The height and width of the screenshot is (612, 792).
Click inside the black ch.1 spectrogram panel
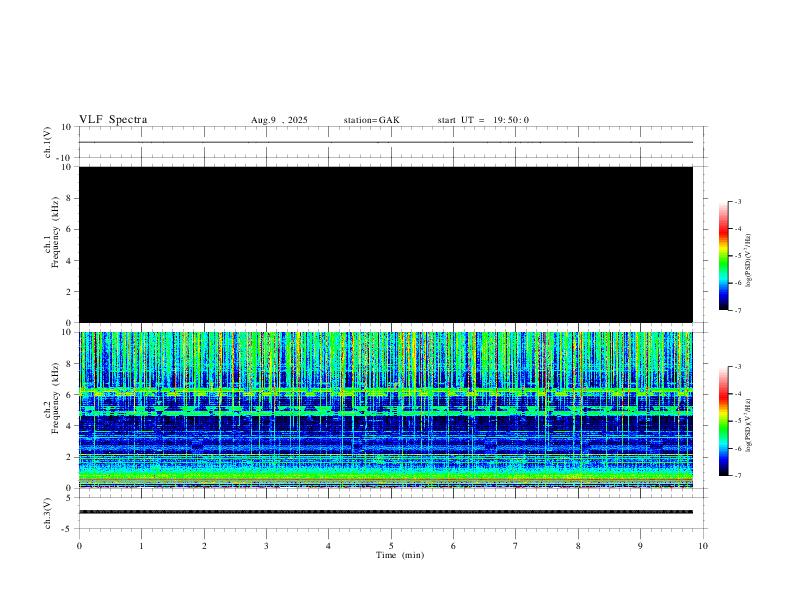click(385, 244)
